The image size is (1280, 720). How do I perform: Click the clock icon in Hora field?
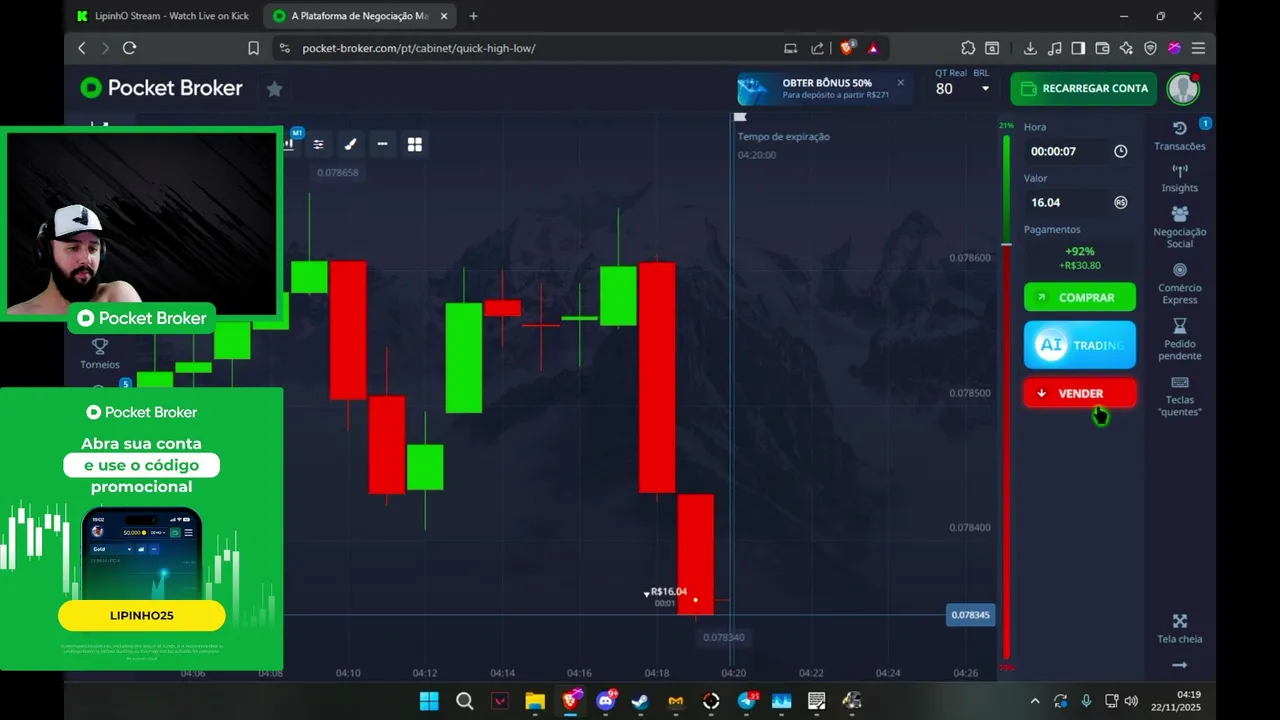(x=1120, y=151)
